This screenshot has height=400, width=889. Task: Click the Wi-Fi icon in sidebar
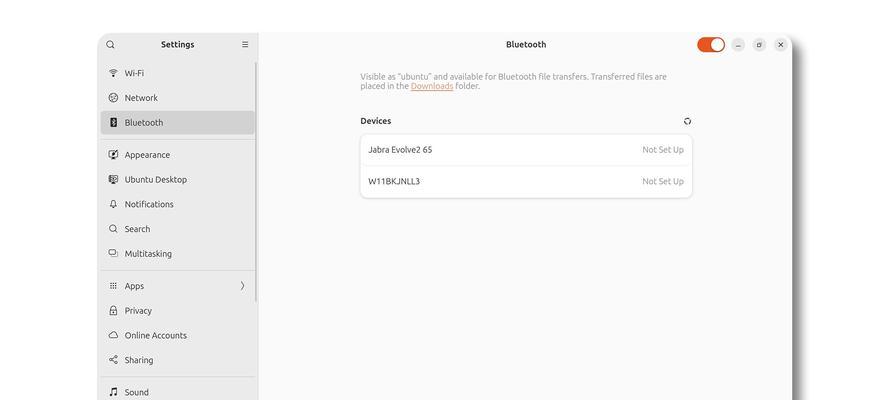pyautogui.click(x=113, y=73)
